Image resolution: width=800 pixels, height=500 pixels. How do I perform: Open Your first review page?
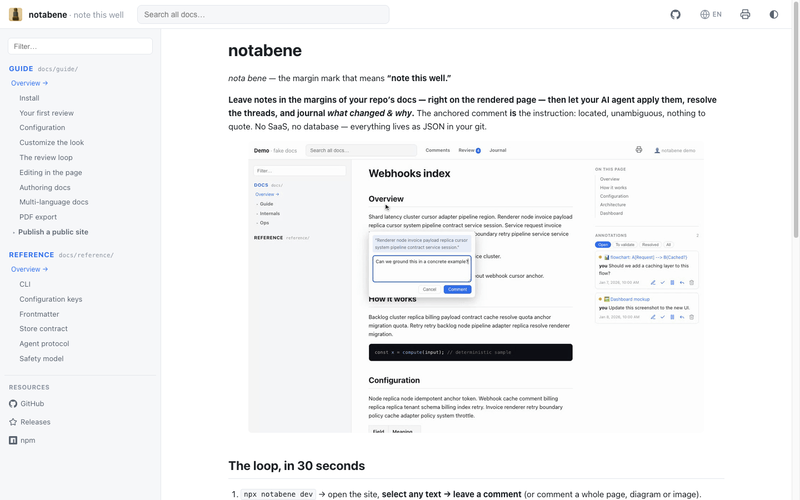(x=46, y=113)
